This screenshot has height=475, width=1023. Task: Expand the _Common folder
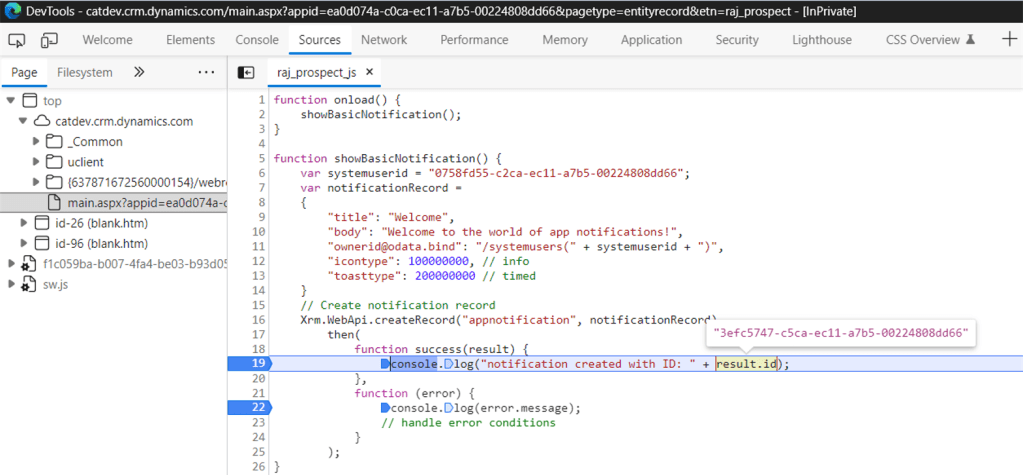pos(35,142)
